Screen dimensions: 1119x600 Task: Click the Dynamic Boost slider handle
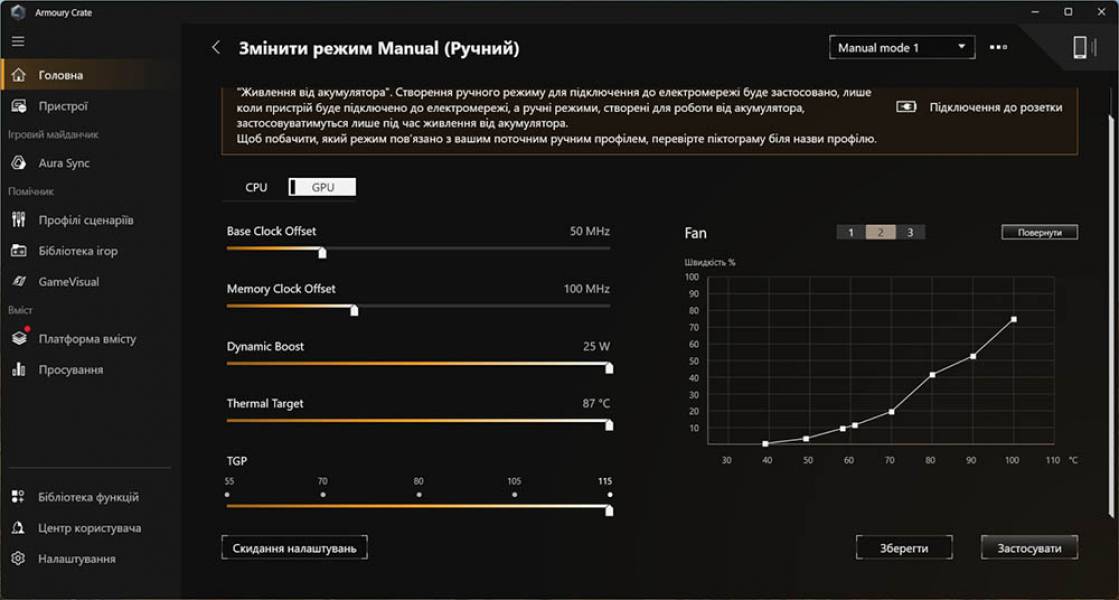click(609, 368)
